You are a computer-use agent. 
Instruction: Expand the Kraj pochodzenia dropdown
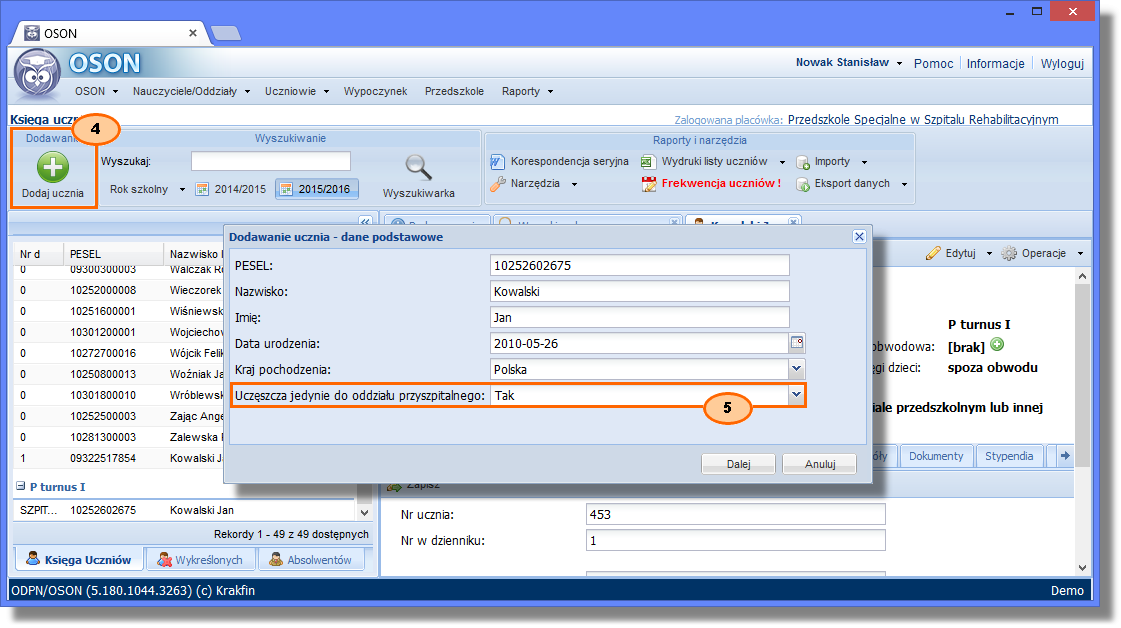797,369
